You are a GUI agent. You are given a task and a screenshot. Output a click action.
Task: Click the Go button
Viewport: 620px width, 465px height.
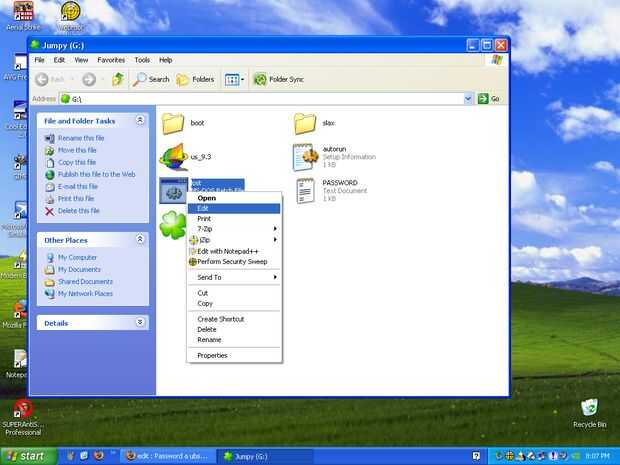tap(489, 98)
